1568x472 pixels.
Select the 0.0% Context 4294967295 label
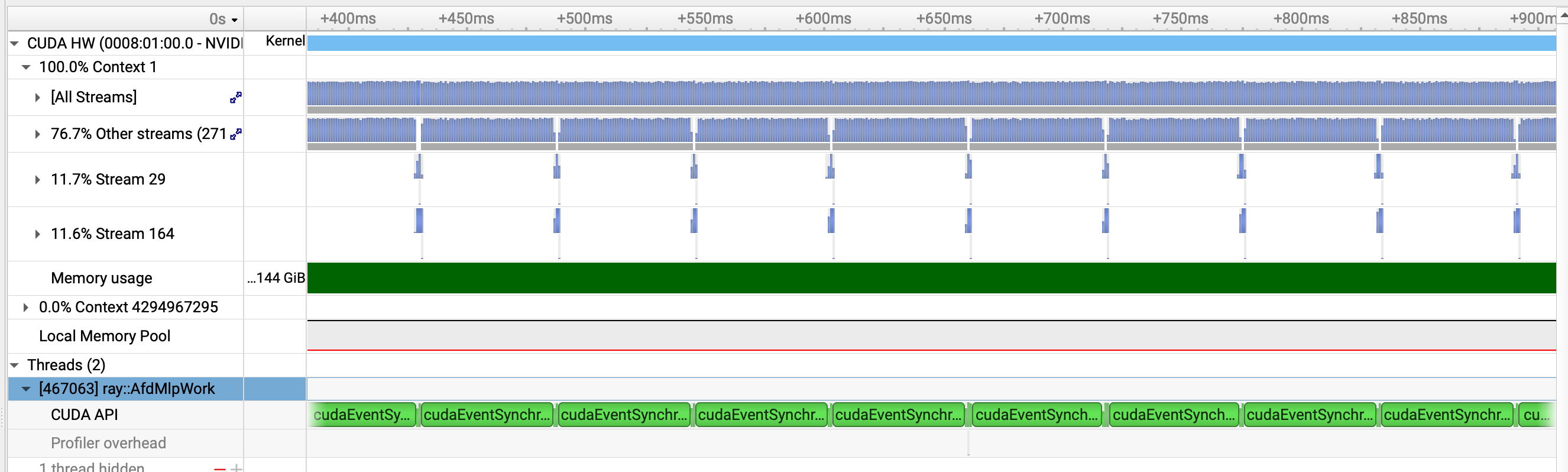[x=128, y=308]
